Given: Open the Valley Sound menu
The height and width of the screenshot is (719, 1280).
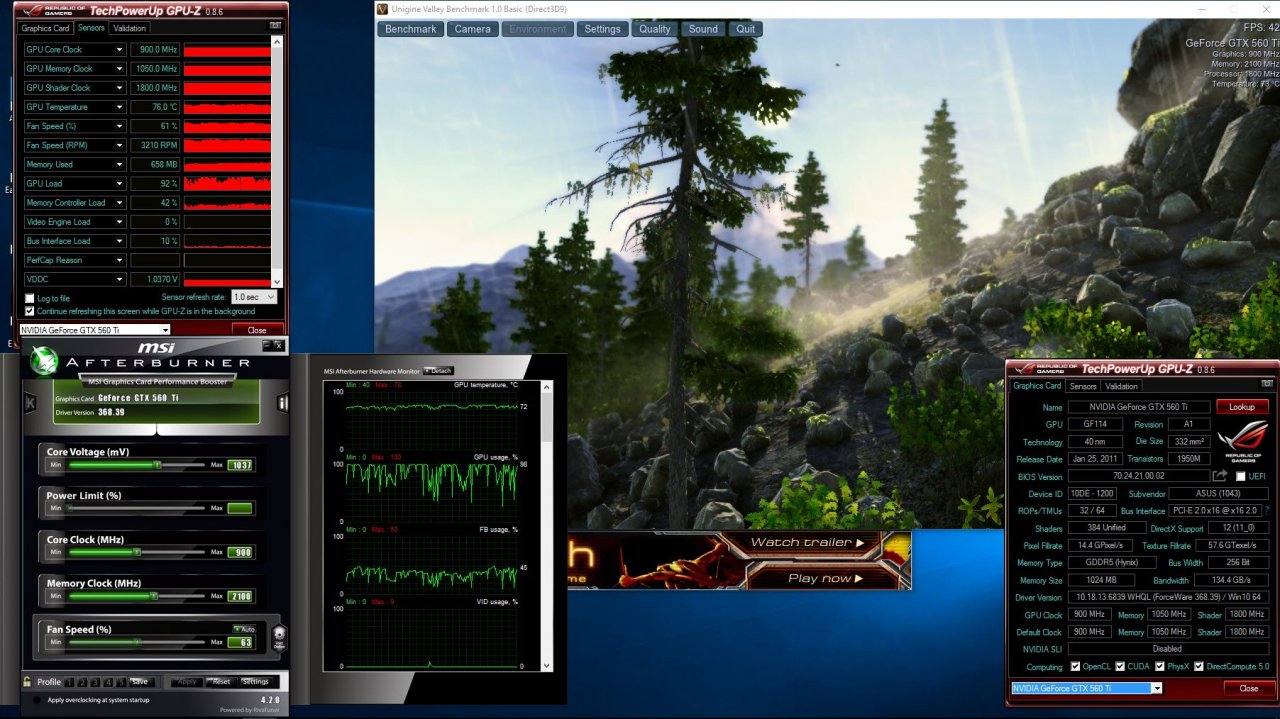Looking at the screenshot, I should (x=703, y=29).
